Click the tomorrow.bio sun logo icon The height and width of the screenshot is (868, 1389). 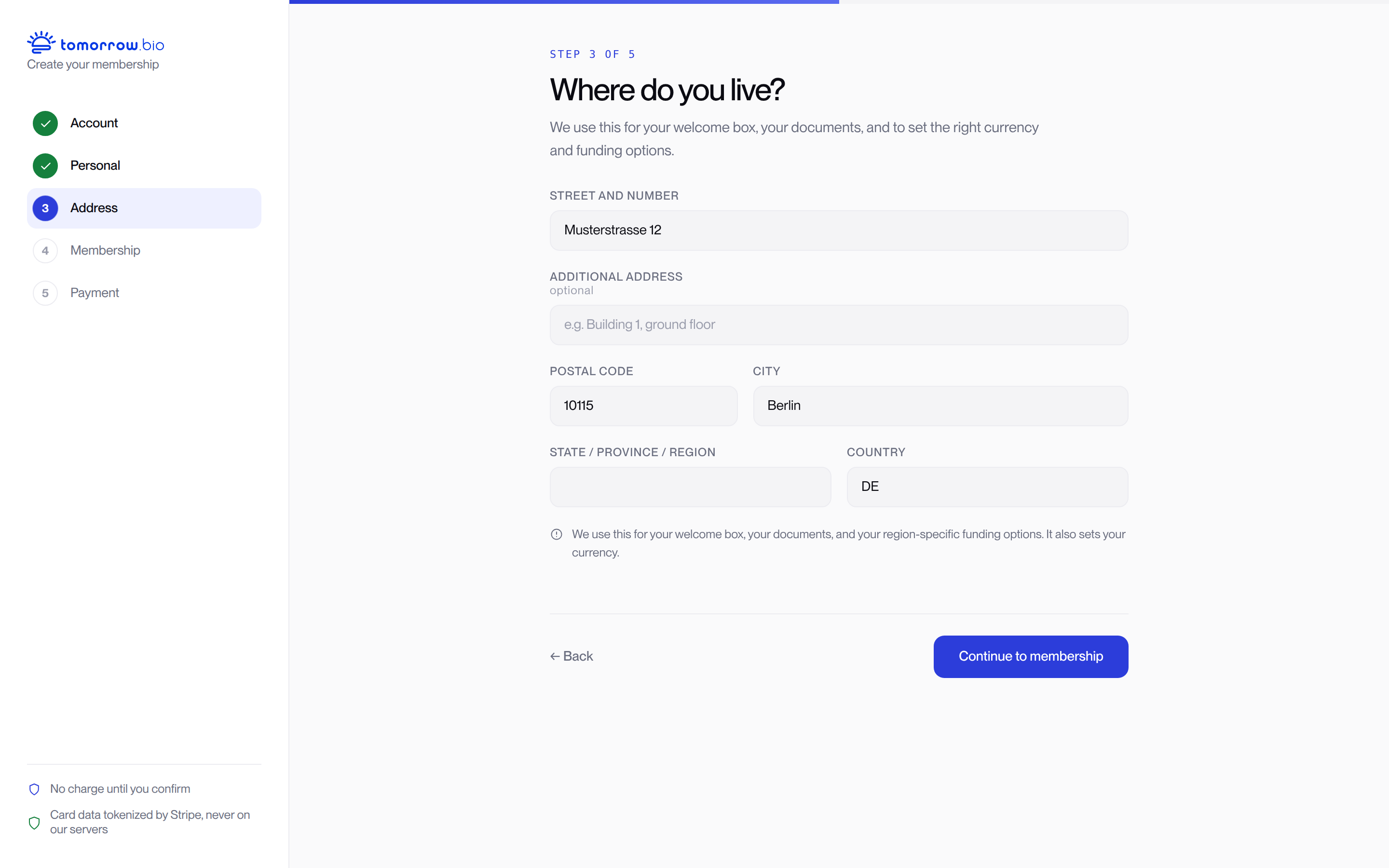pyautogui.click(x=41, y=42)
